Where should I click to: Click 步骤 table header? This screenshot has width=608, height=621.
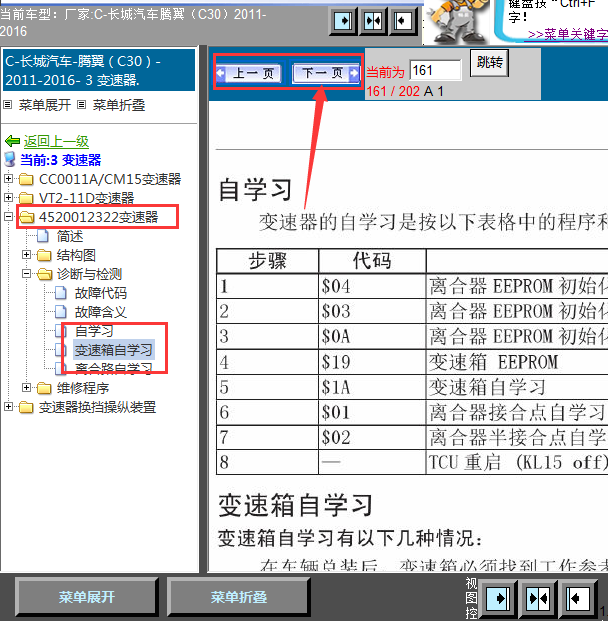[267, 261]
